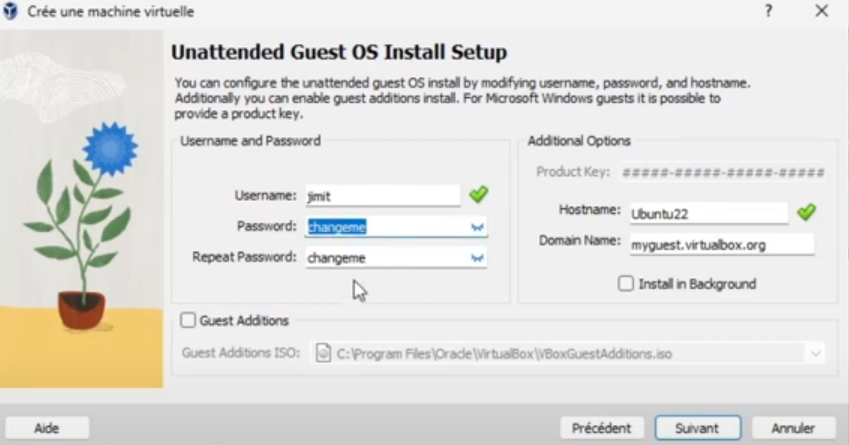
Task: Click the VirtualBox logo in title bar
Action: (10, 10)
